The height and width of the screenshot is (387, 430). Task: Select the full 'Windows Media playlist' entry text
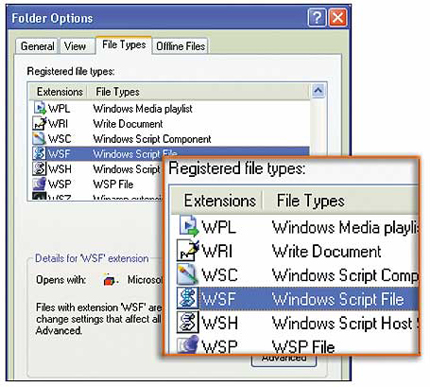tap(143, 109)
